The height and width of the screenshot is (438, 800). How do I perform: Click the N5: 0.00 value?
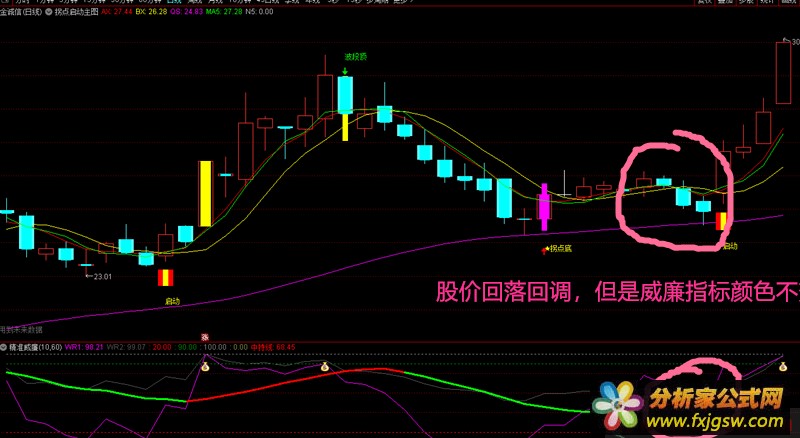pos(259,12)
